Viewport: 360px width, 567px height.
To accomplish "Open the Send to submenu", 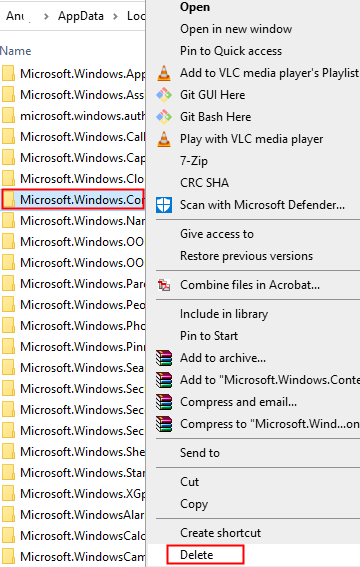I will 200,453.
